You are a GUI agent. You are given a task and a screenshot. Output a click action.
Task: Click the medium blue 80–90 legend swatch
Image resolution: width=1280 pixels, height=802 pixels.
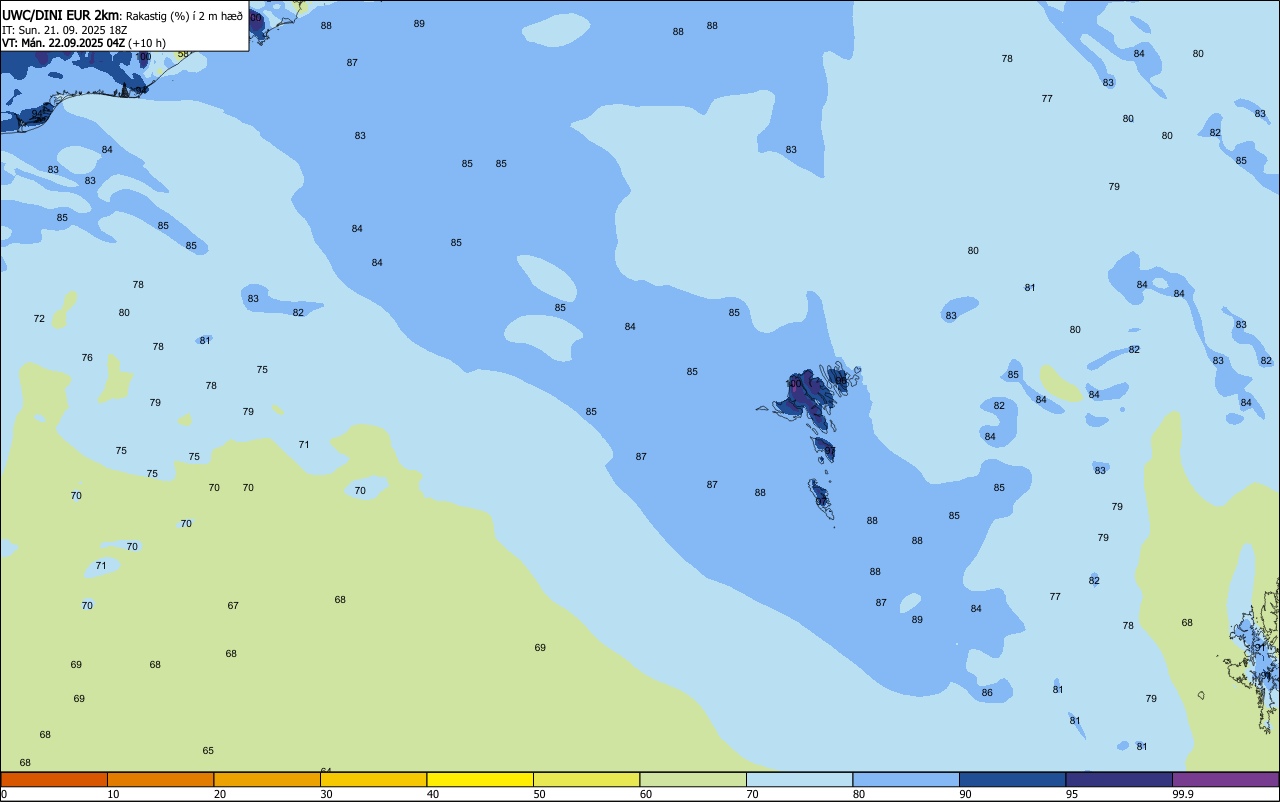[906, 779]
